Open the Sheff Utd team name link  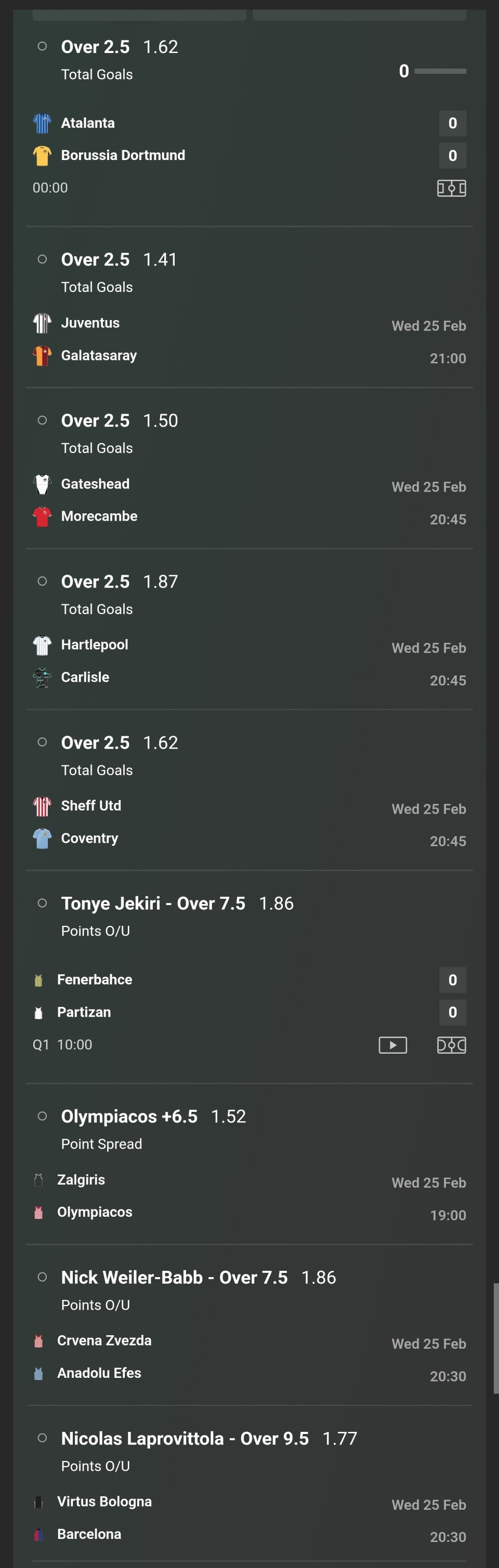pyautogui.click(x=91, y=805)
